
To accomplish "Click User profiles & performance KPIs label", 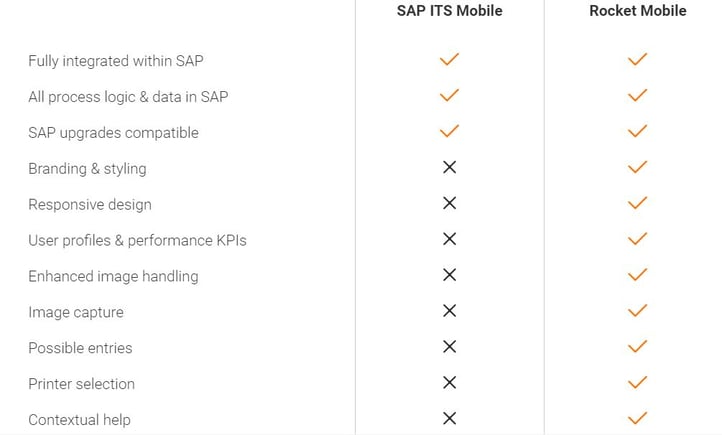I will click(x=137, y=241).
